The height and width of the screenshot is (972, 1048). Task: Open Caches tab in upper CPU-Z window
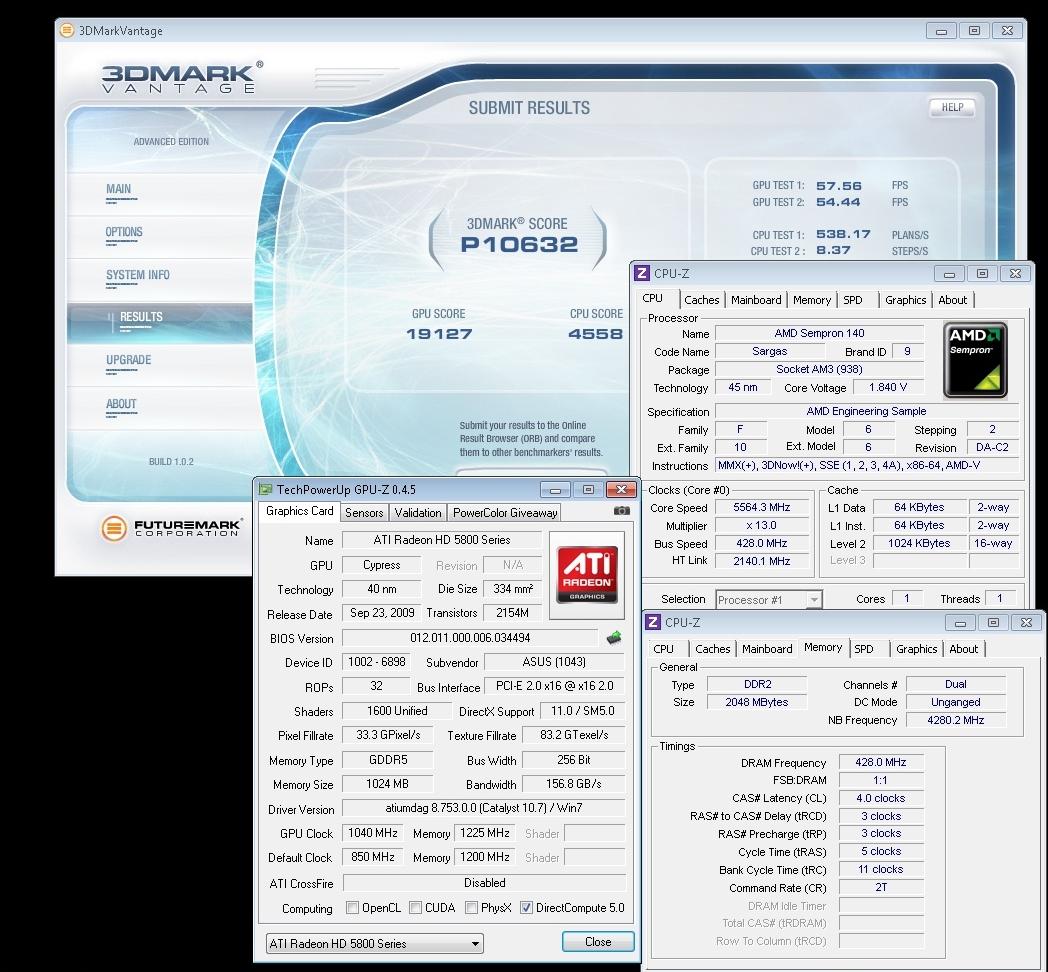[701, 300]
